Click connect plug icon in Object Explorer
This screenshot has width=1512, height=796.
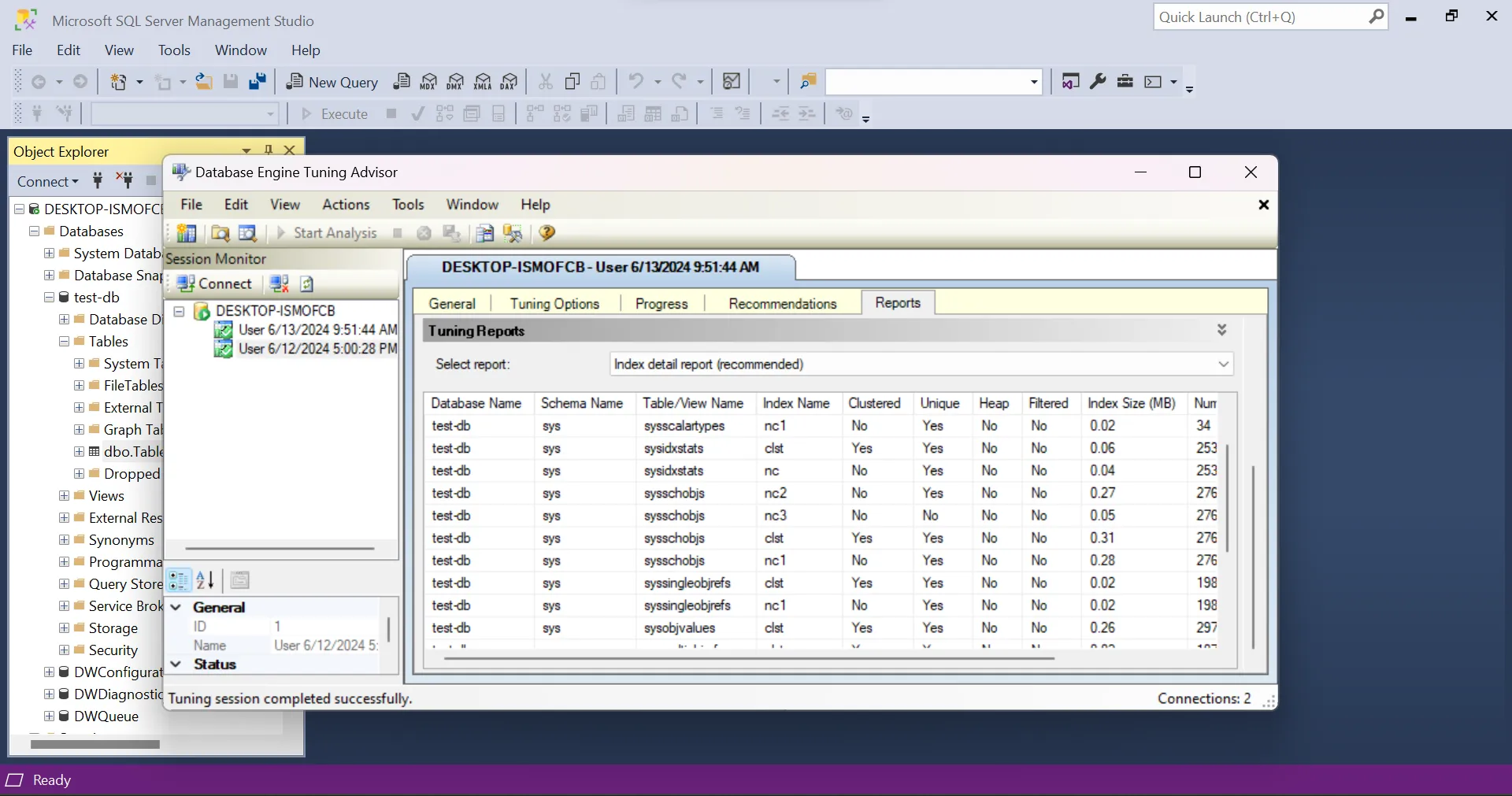pyautogui.click(x=98, y=180)
